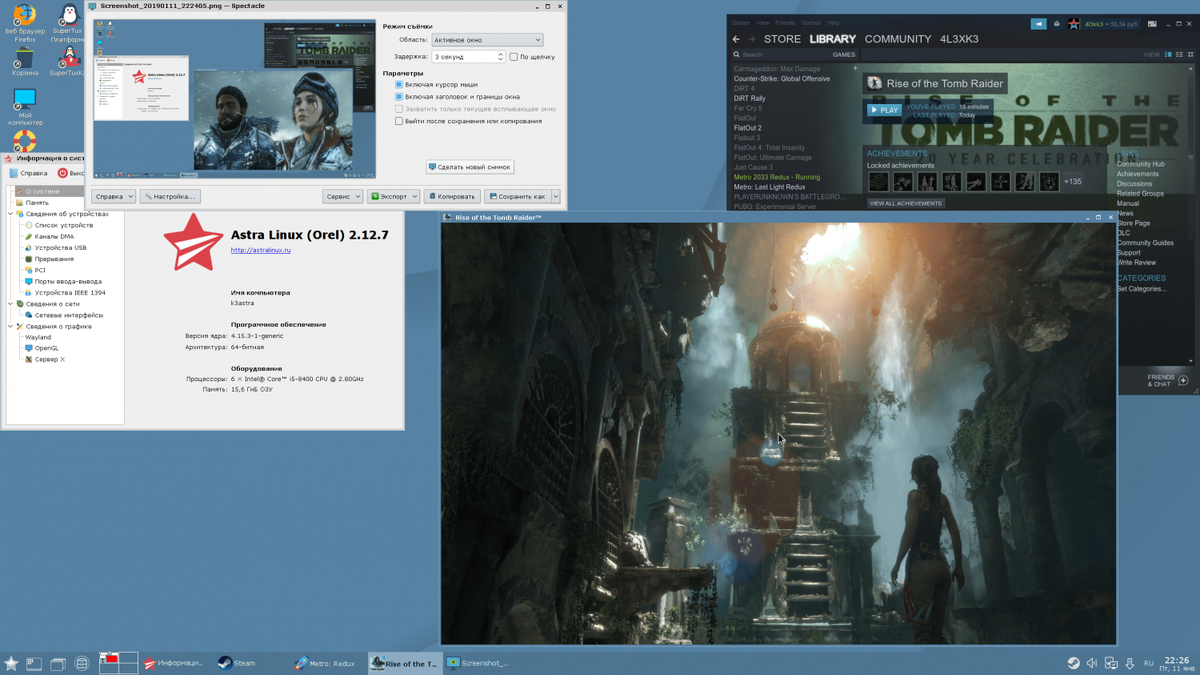Open Steam 'Steam' menu
The image size is (1200, 675).
pos(741,22)
